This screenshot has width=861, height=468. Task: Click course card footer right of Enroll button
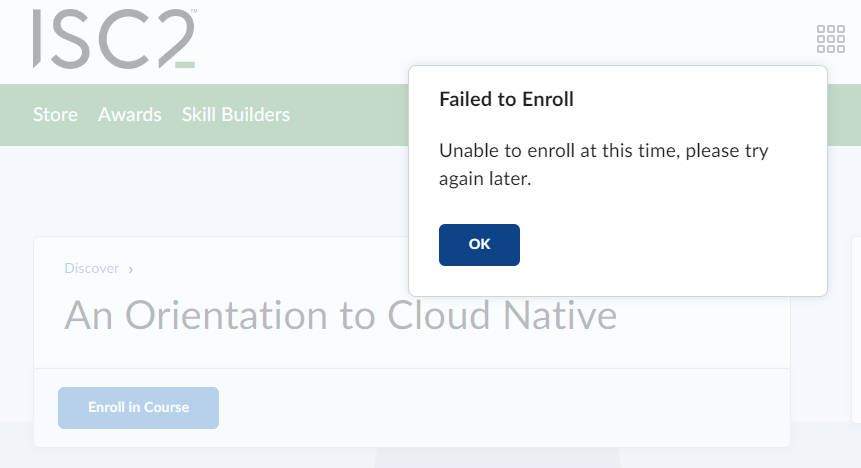[500, 407]
